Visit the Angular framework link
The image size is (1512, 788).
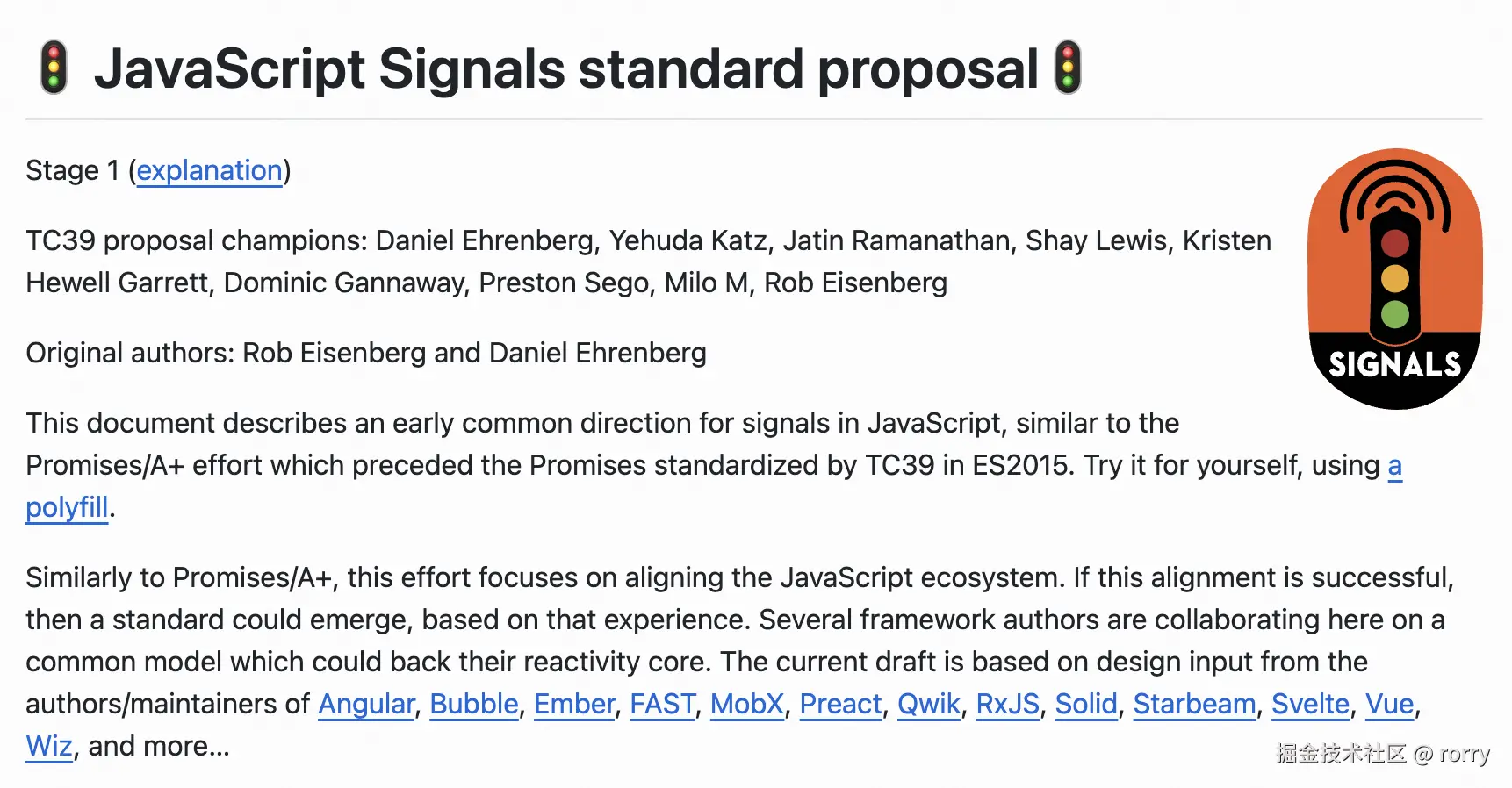366,704
